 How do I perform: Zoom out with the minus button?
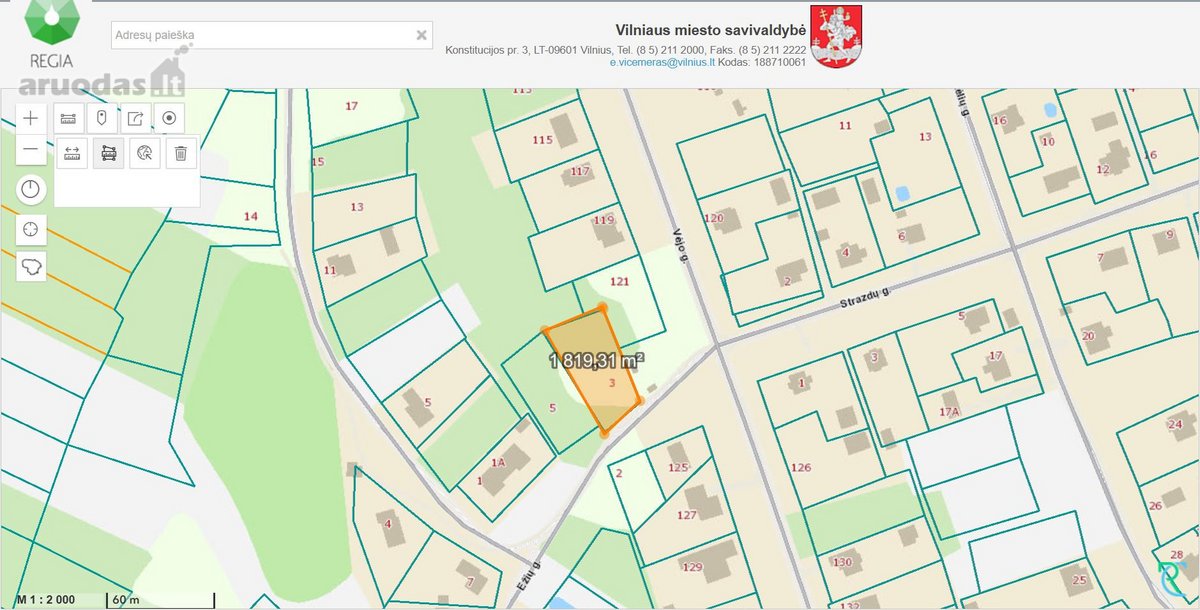point(31,150)
